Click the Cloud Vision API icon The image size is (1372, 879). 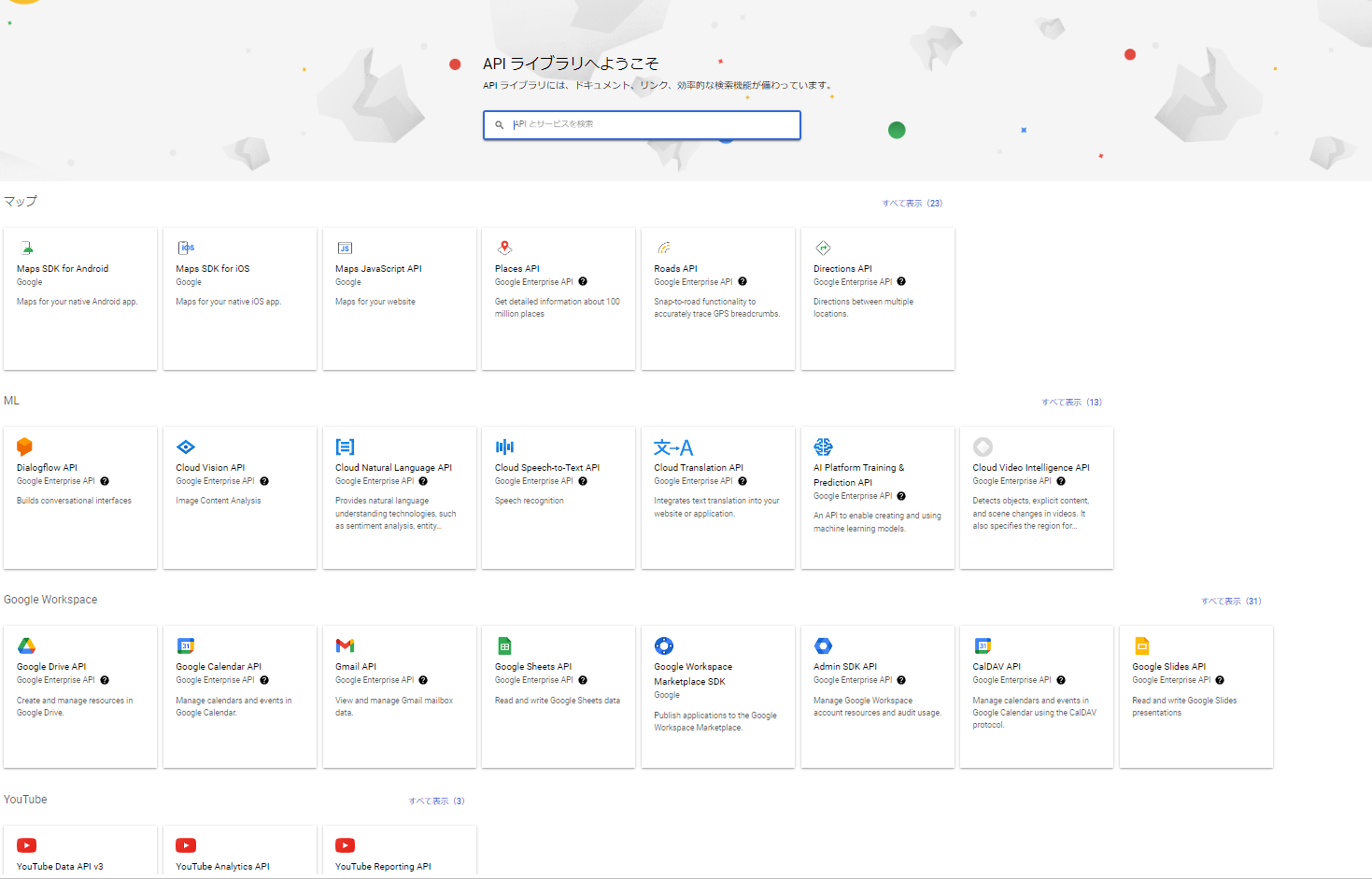(186, 447)
